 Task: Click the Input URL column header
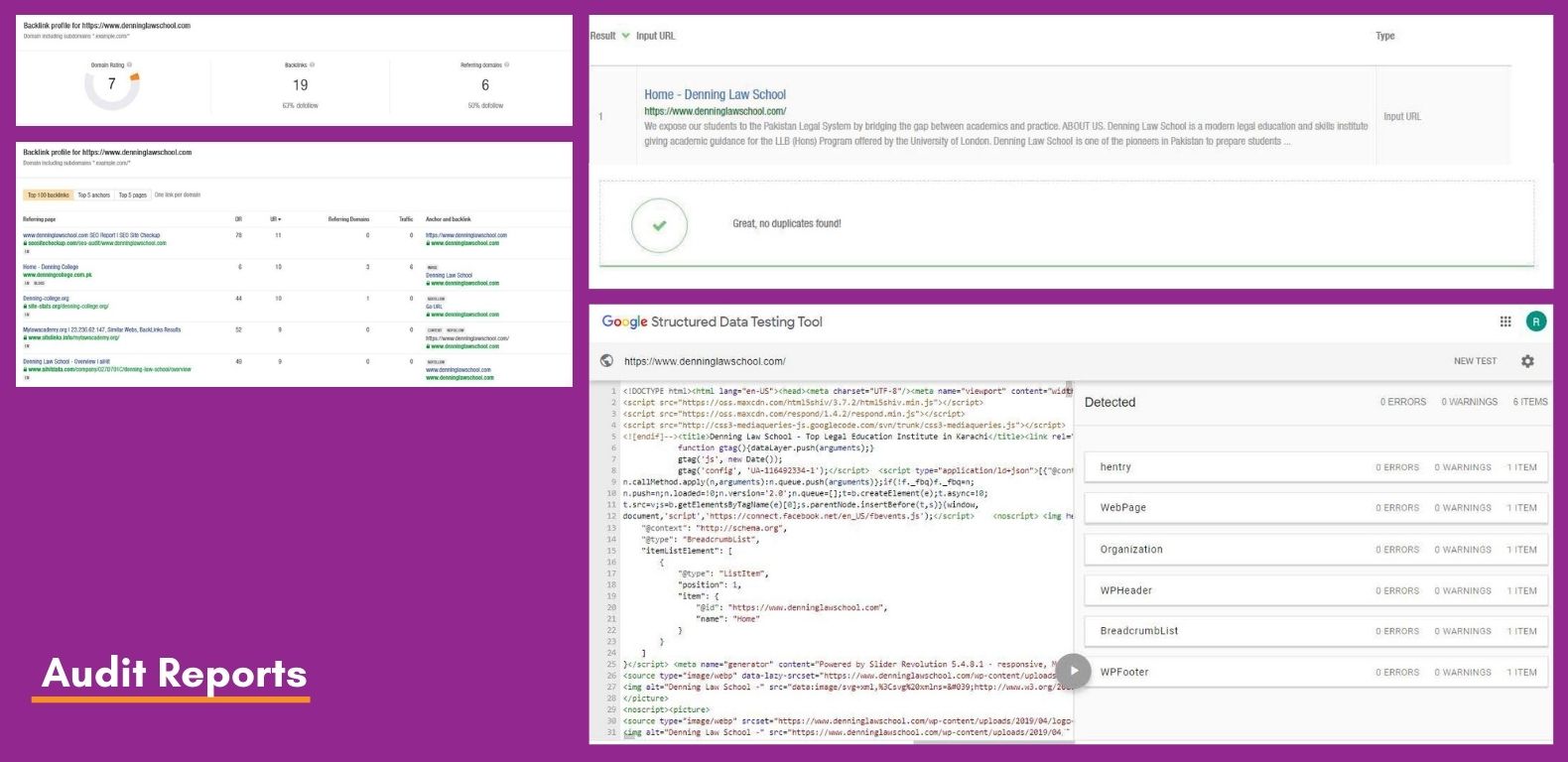(x=655, y=36)
